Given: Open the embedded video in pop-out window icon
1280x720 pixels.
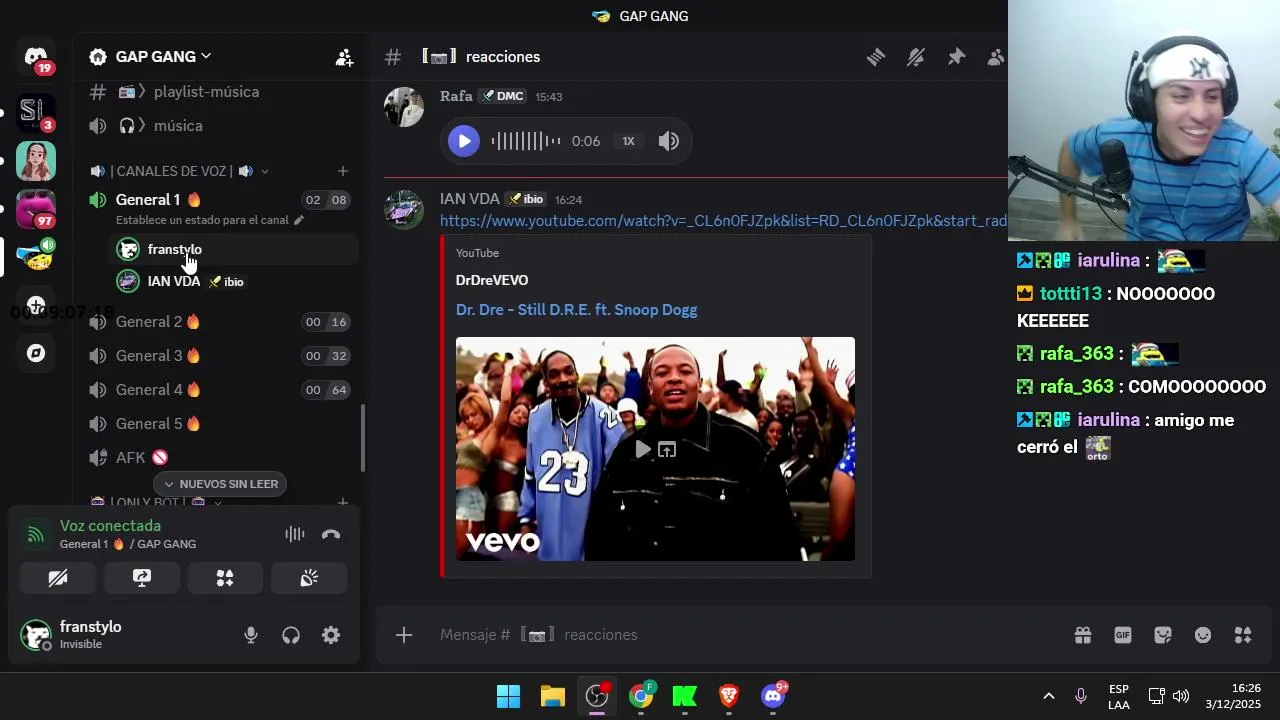Looking at the screenshot, I should pyautogui.click(x=667, y=450).
